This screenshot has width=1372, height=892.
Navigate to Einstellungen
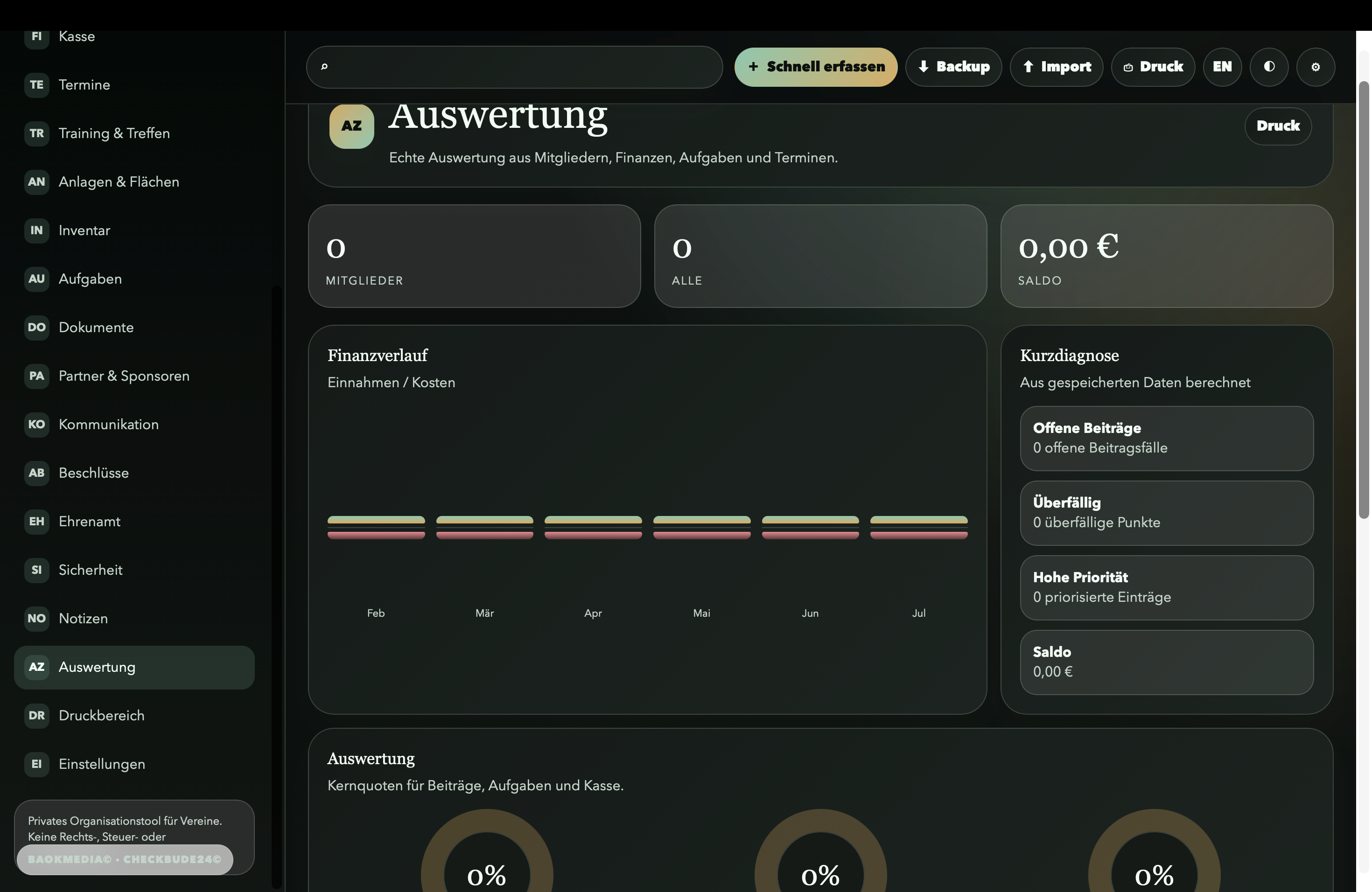[134, 764]
